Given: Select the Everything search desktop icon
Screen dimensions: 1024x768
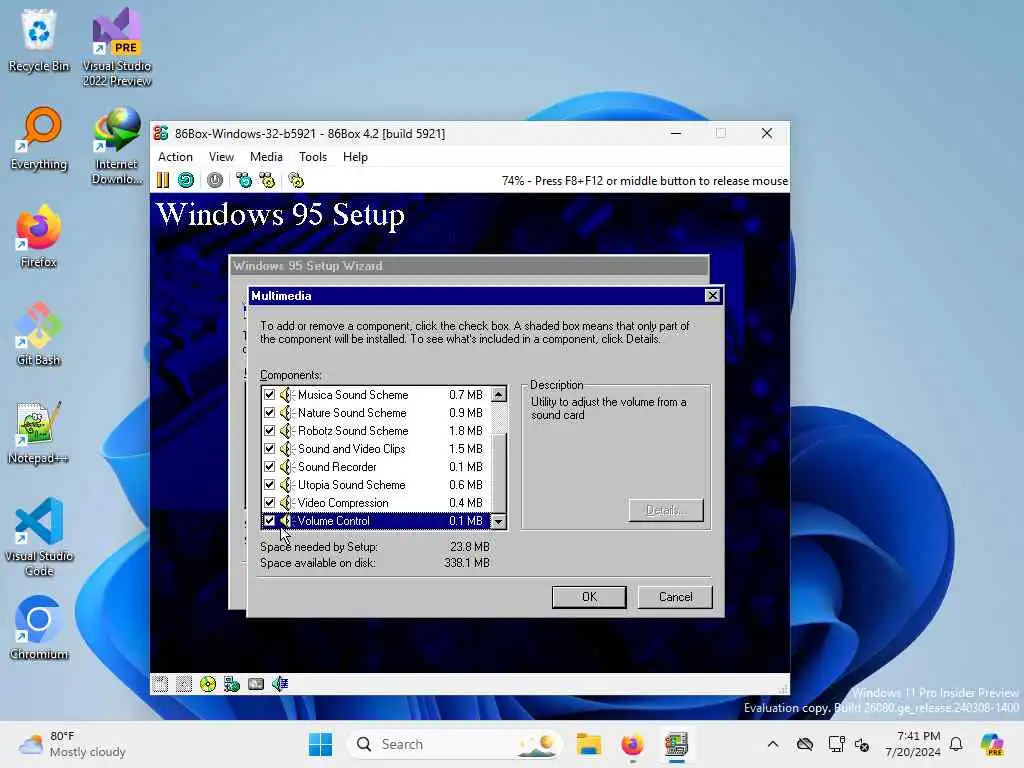Looking at the screenshot, I should [x=39, y=139].
